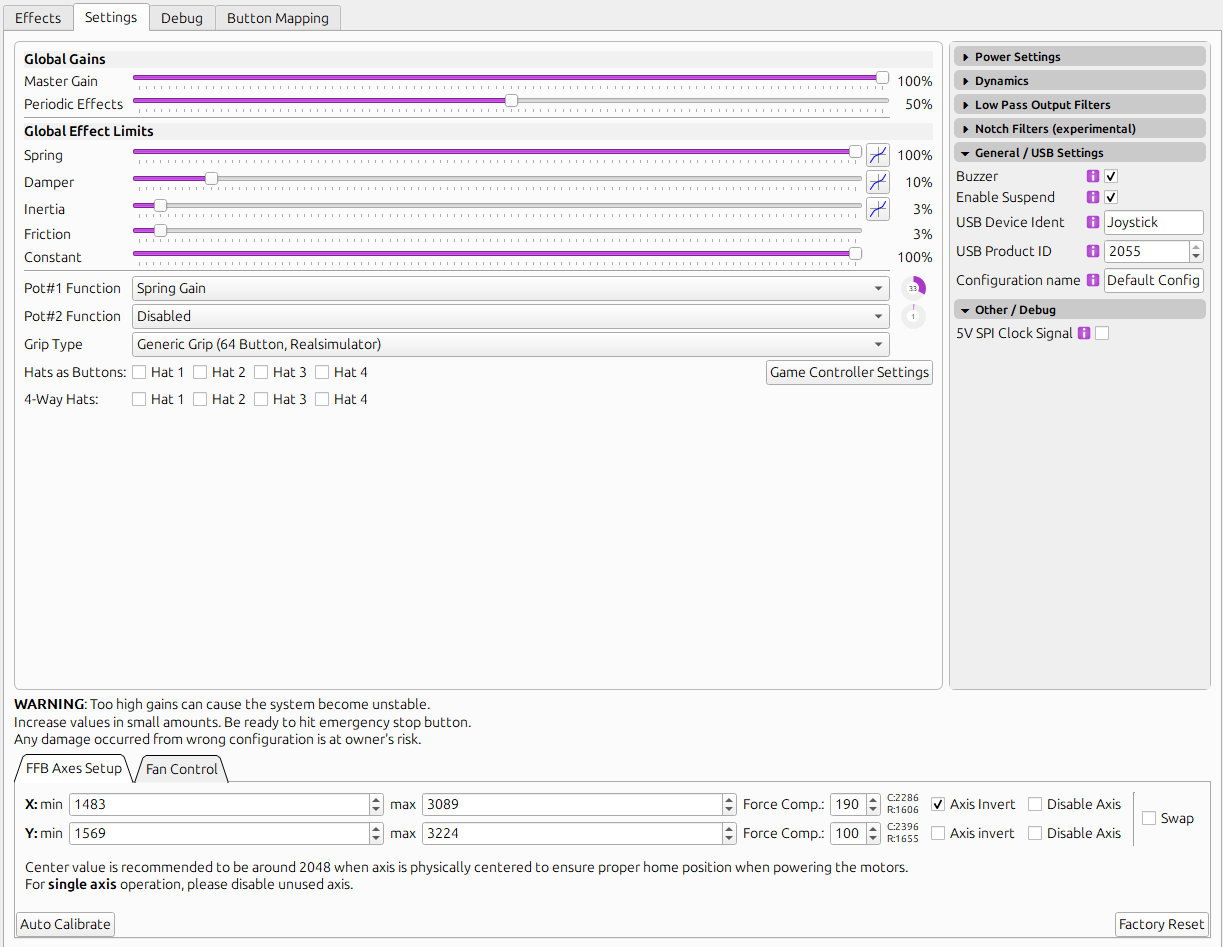
Task: Click the Master Gain slider handle
Action: coord(882,77)
